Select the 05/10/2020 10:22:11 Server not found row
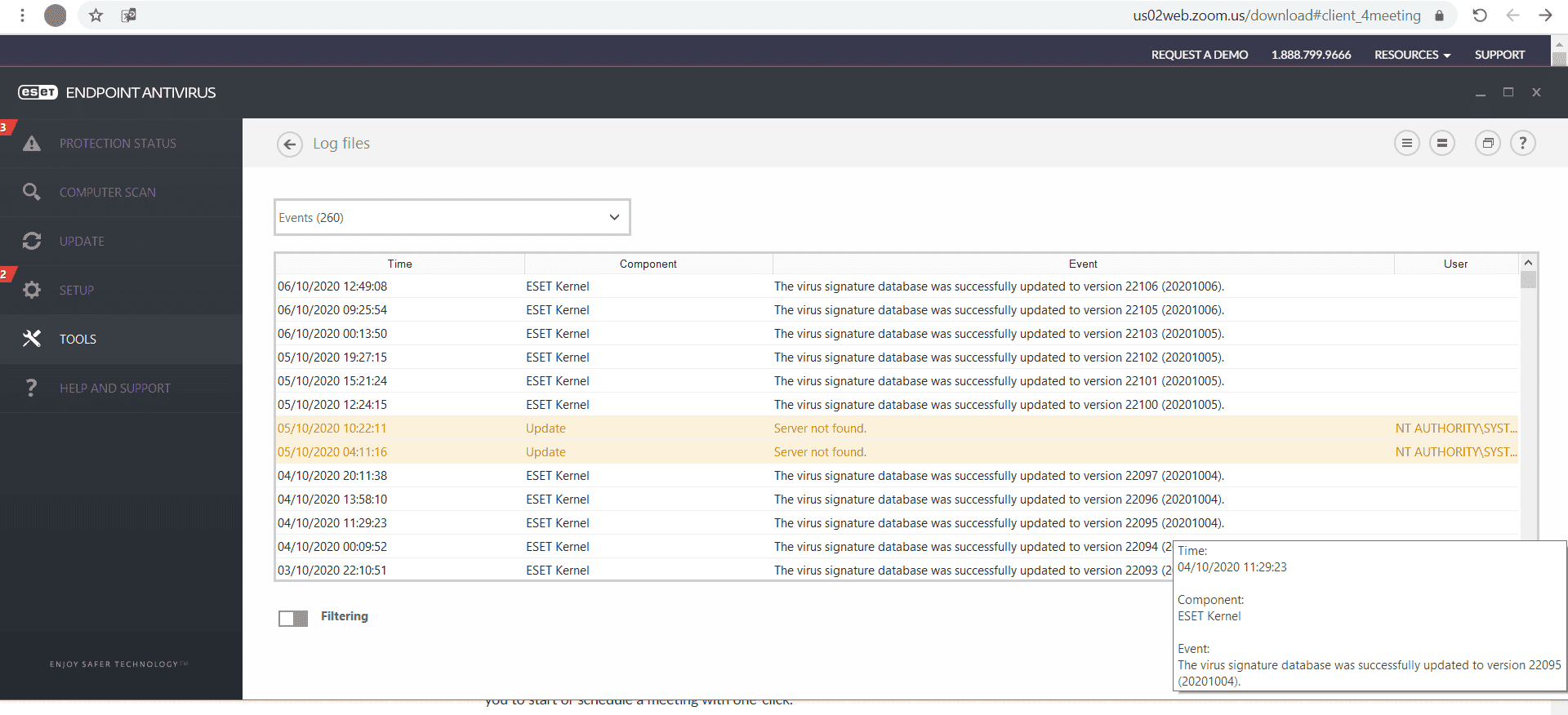The width and height of the screenshot is (1568, 715). [x=819, y=429]
